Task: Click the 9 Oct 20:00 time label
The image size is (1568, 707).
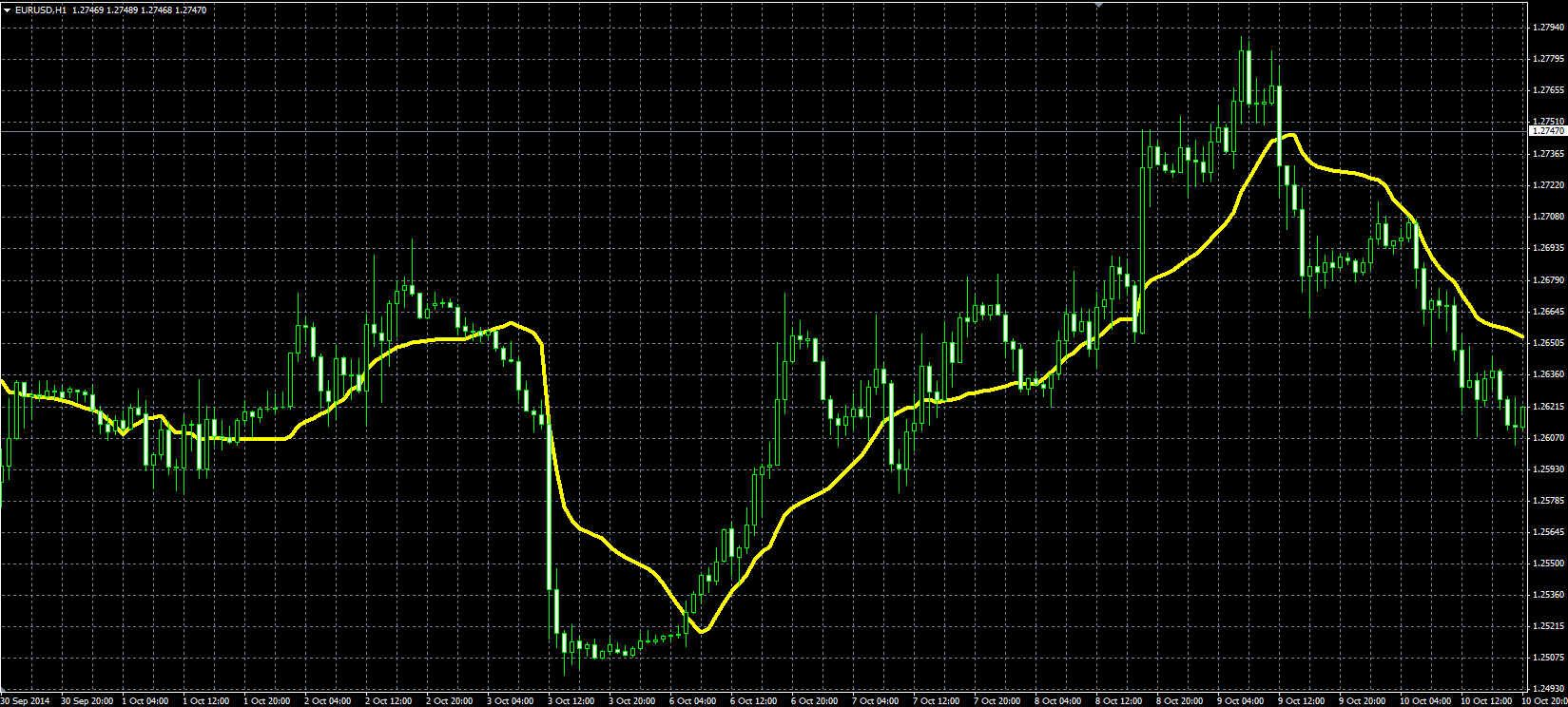Action: (1364, 701)
